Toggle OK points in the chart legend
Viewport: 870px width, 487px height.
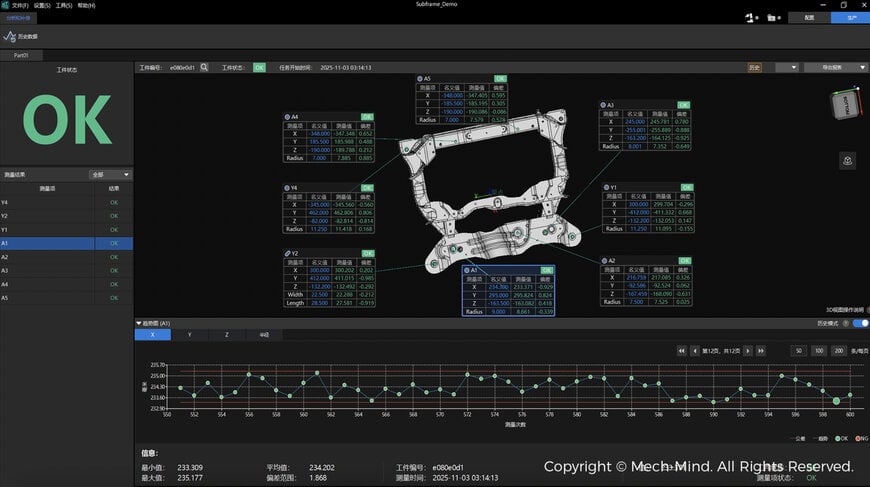point(841,437)
